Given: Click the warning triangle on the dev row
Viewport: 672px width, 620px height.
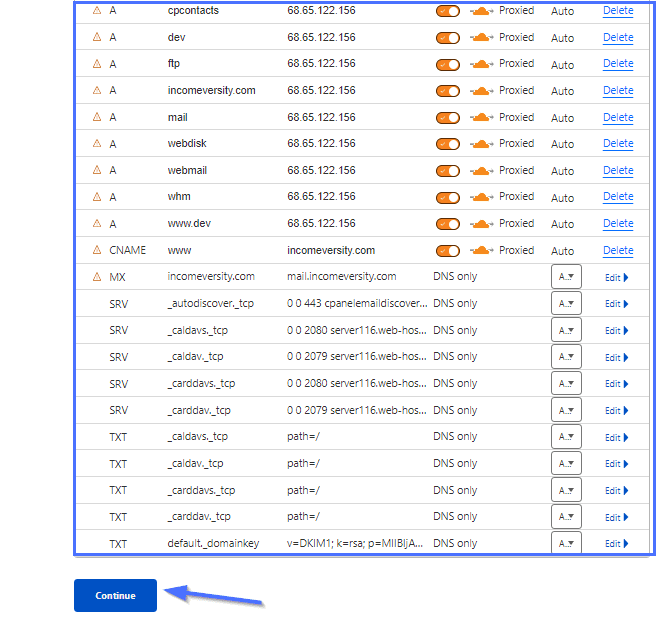Looking at the screenshot, I should coord(97,37).
